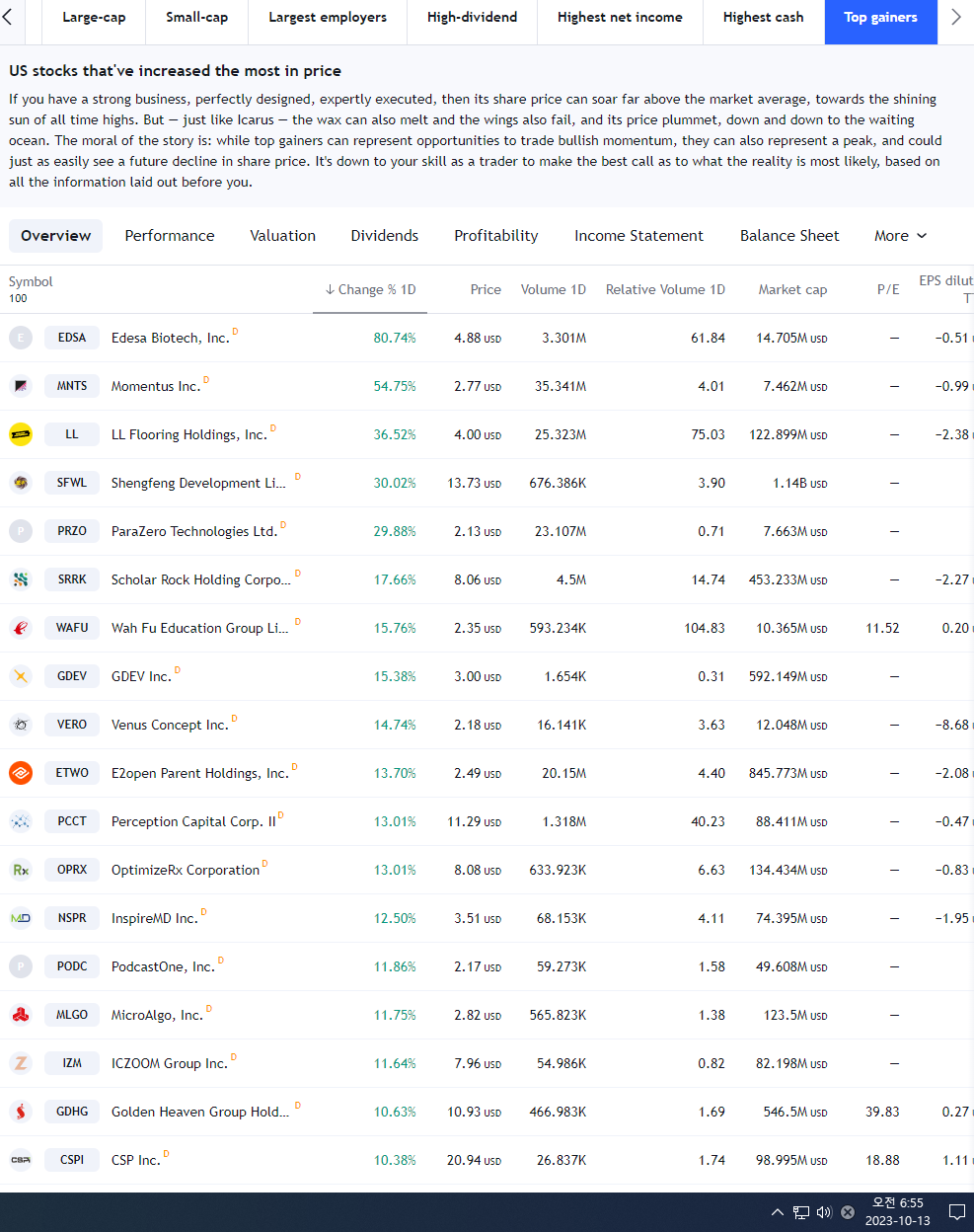Open the Golden Heaven Group name link
The image size is (974, 1232).
(x=200, y=1112)
